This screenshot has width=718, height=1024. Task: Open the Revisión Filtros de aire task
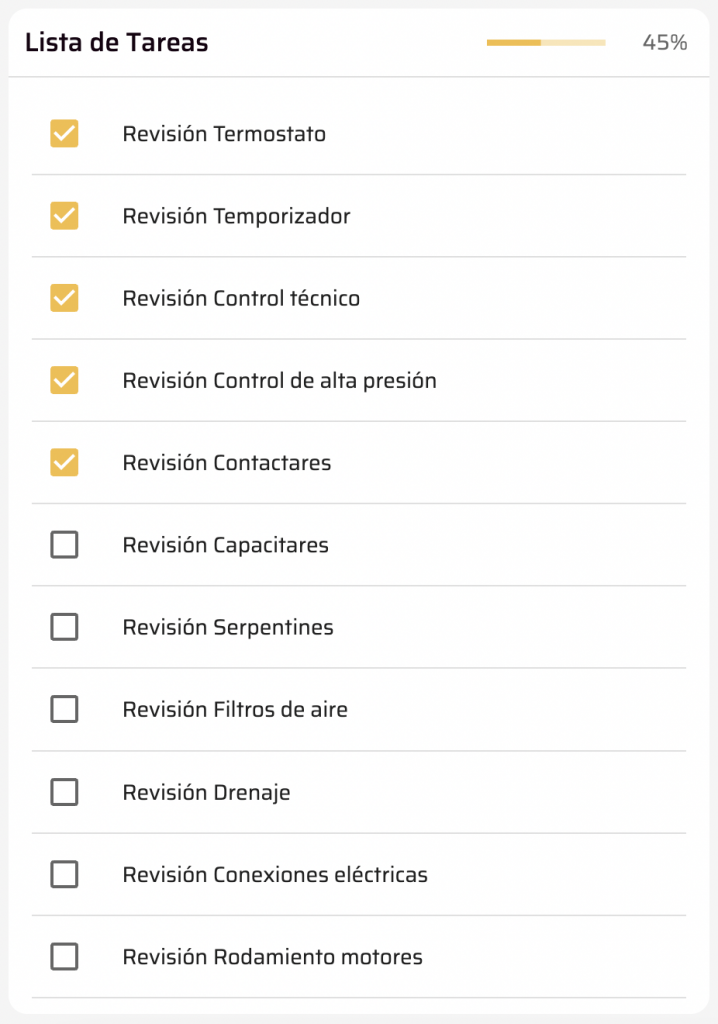235,709
